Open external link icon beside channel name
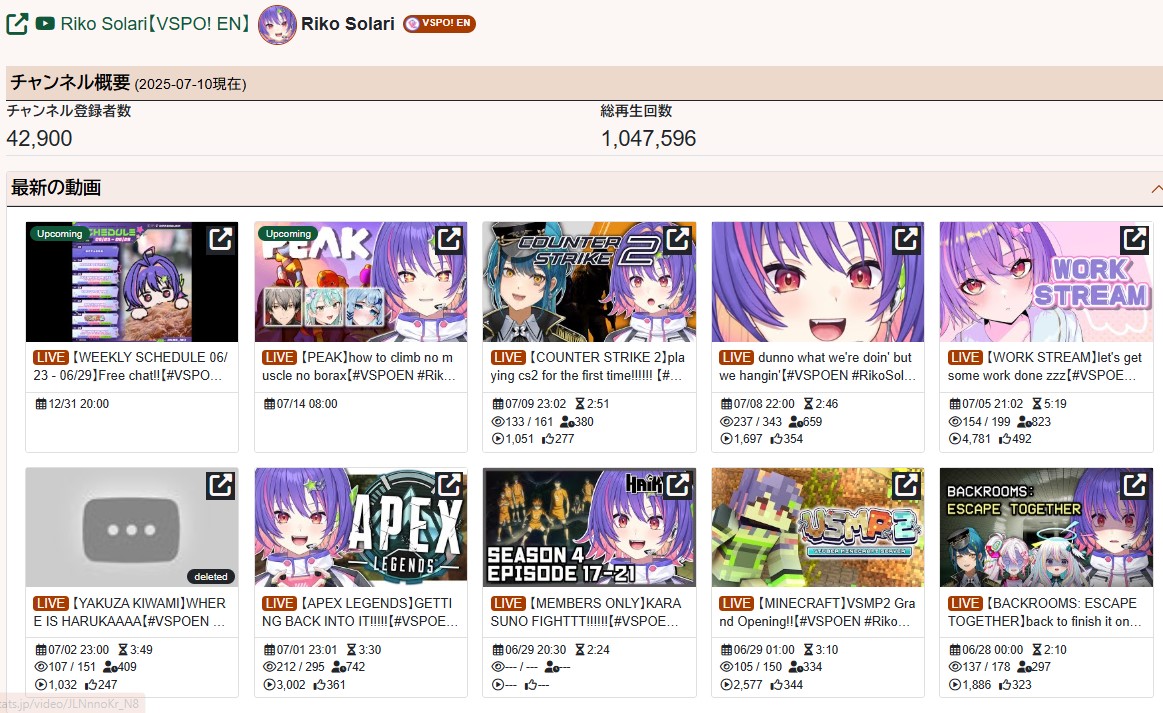Image resolution: width=1163 pixels, height=713 pixels. [x=17, y=24]
